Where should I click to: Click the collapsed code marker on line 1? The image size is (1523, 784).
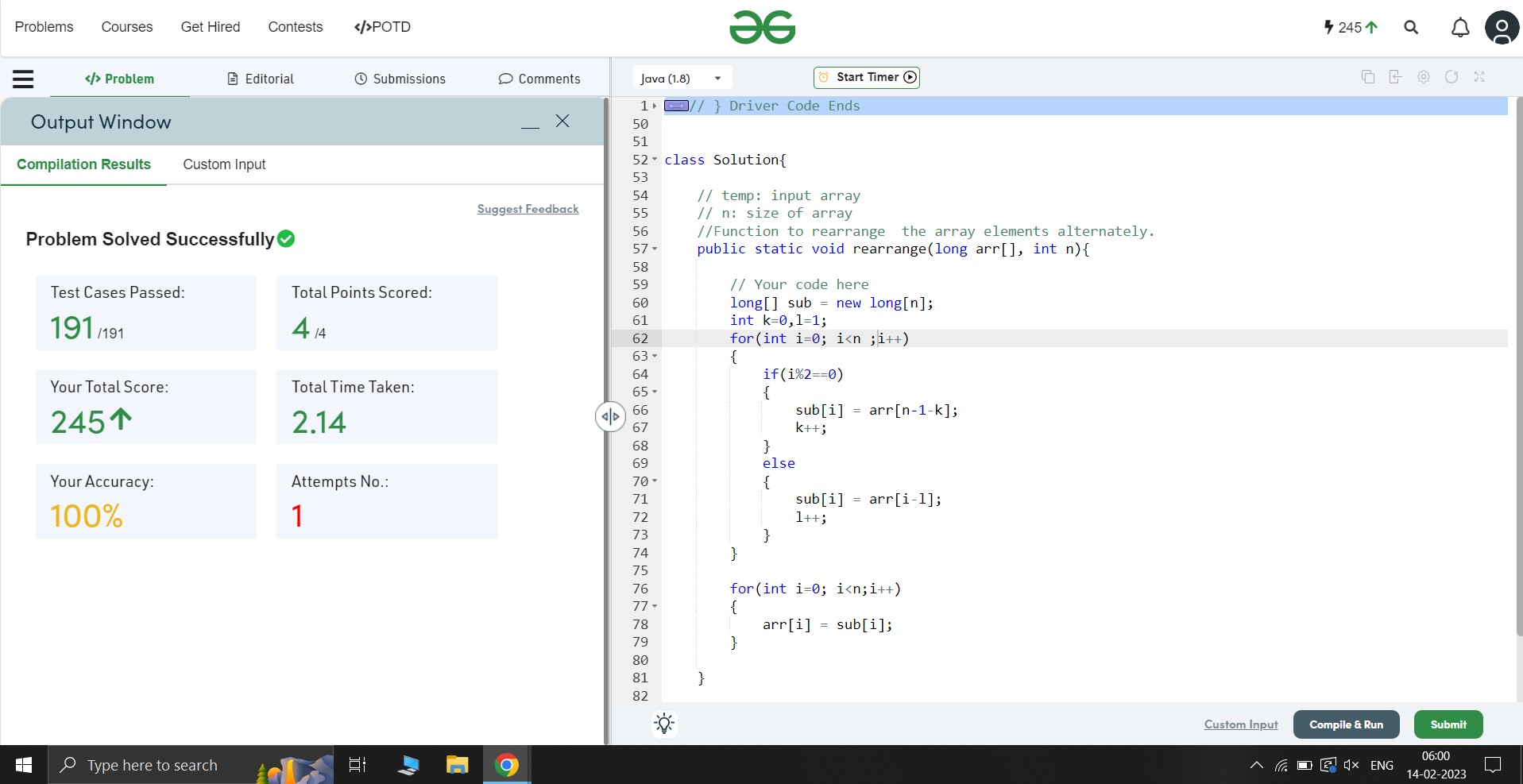point(676,106)
